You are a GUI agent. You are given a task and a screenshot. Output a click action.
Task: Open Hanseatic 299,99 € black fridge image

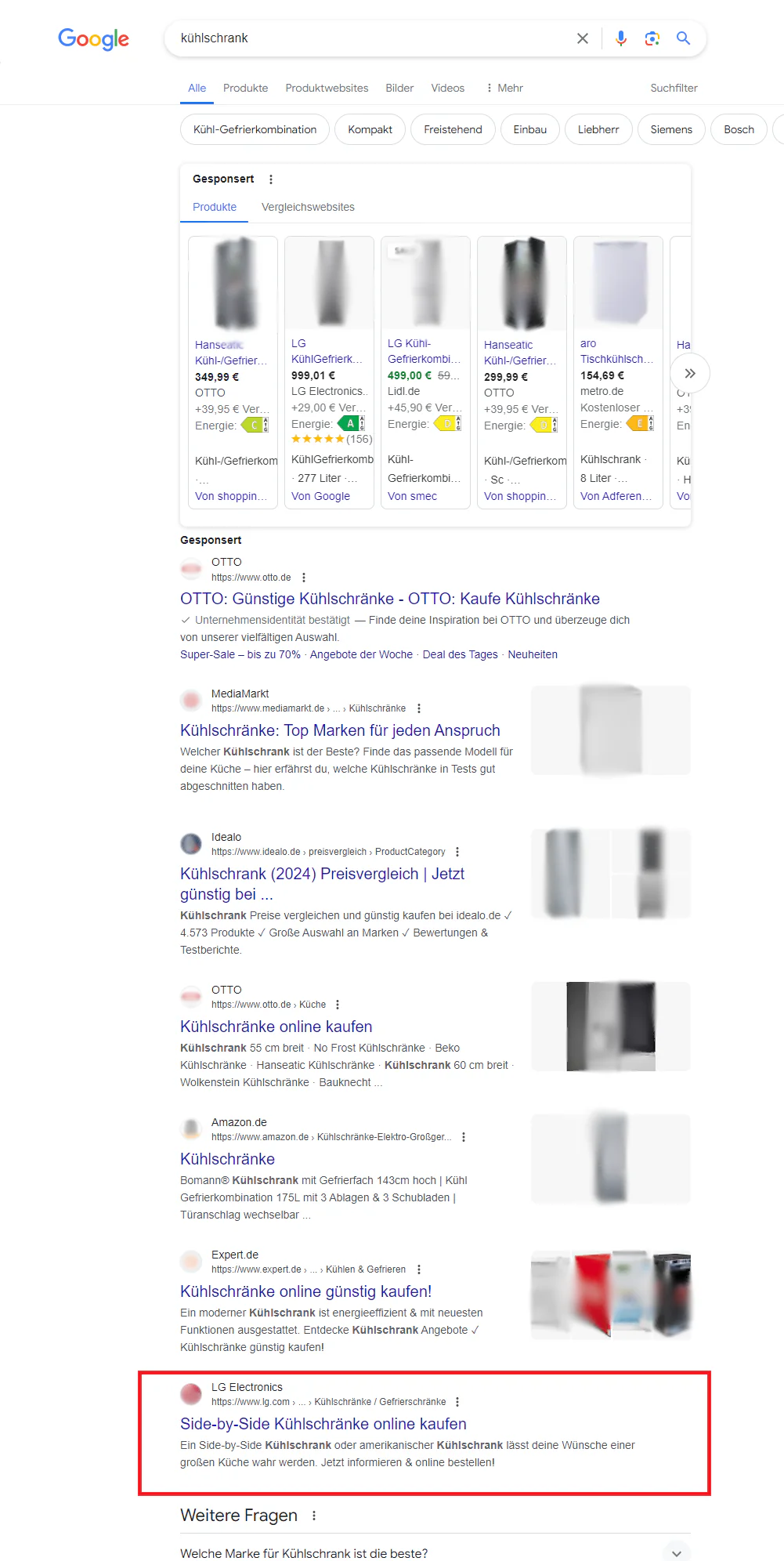[x=522, y=284]
